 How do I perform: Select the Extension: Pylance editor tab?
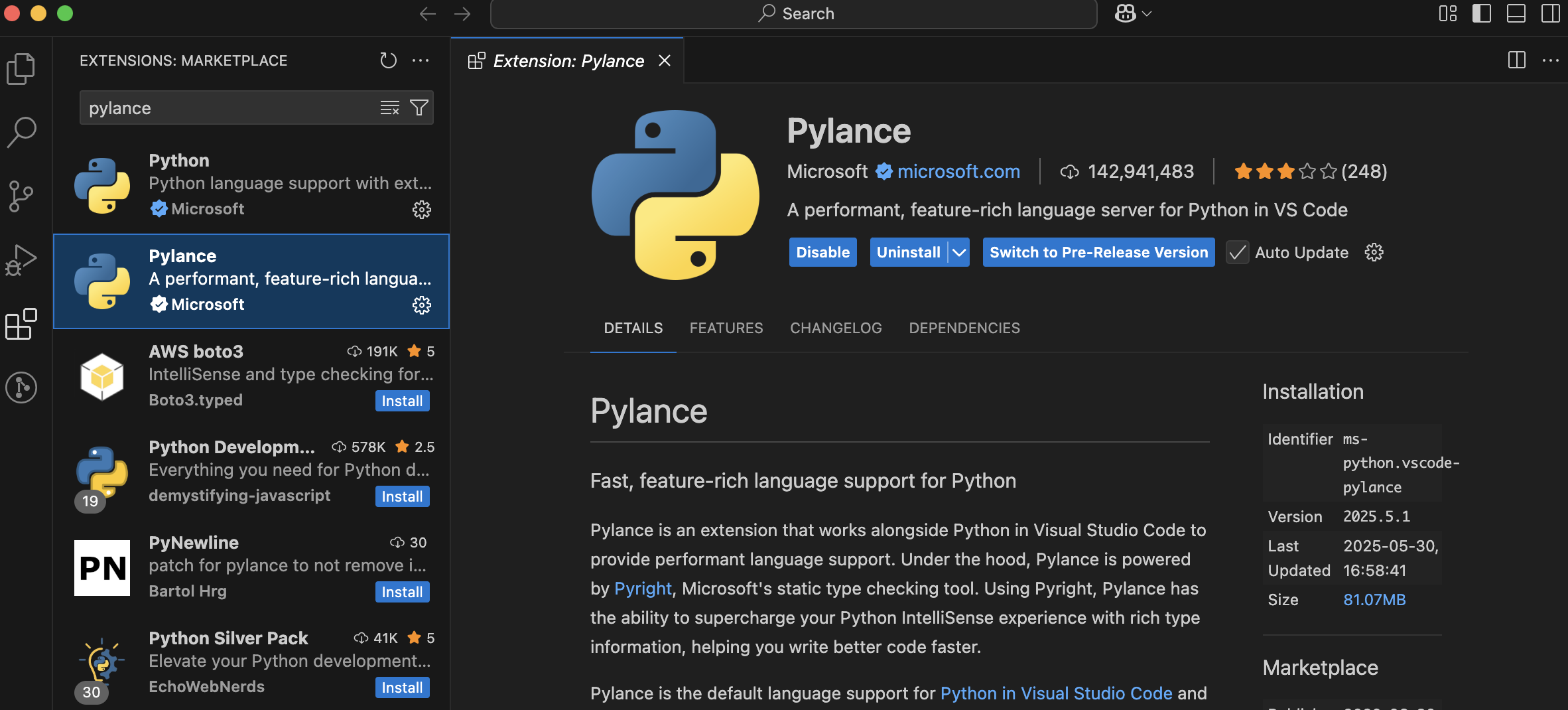pos(568,61)
